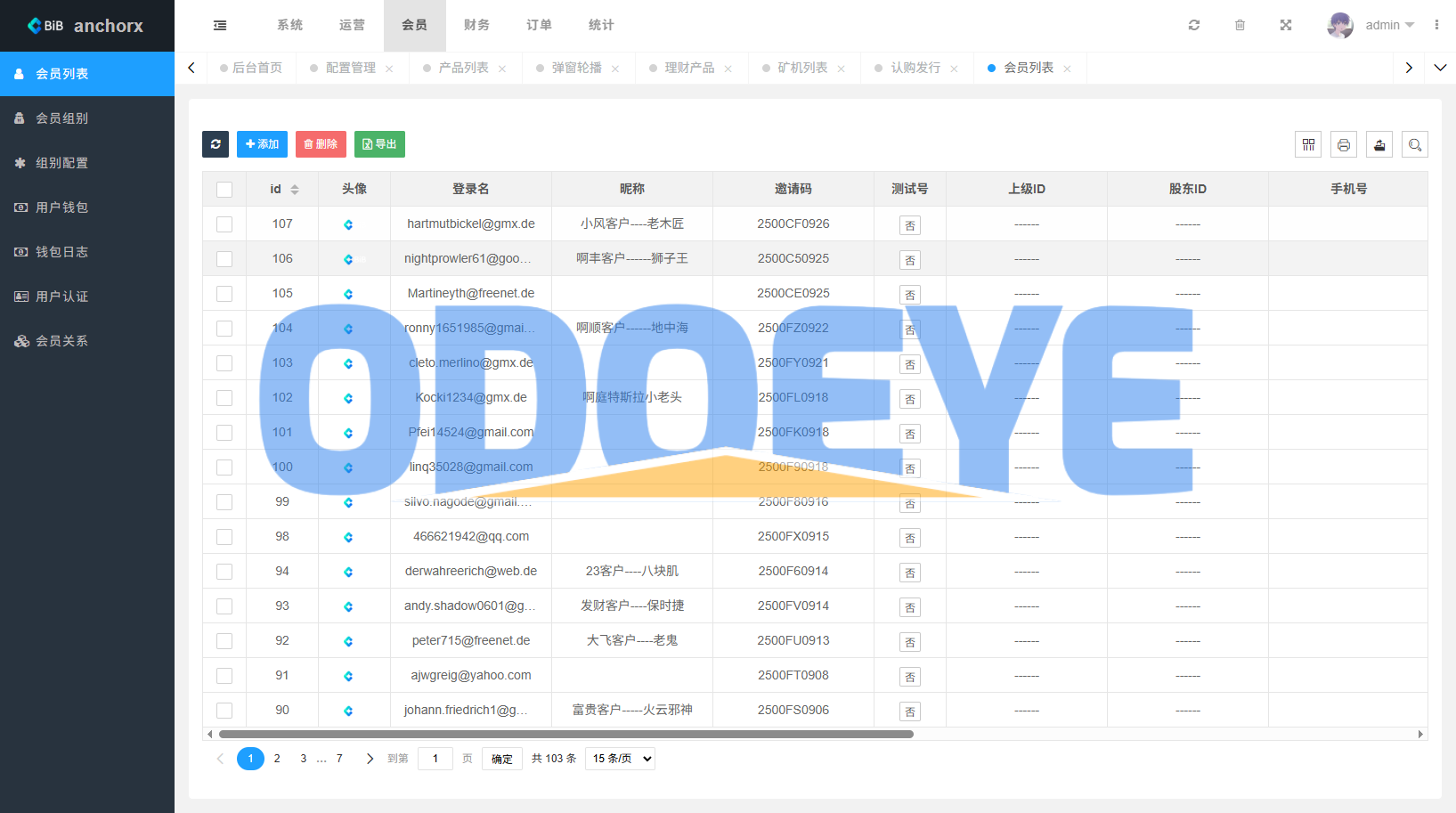Click the horizontal table scrollbar
1456x813 pixels.
tap(566, 735)
